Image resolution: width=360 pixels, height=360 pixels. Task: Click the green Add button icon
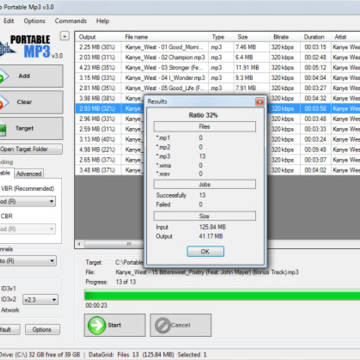3,76
